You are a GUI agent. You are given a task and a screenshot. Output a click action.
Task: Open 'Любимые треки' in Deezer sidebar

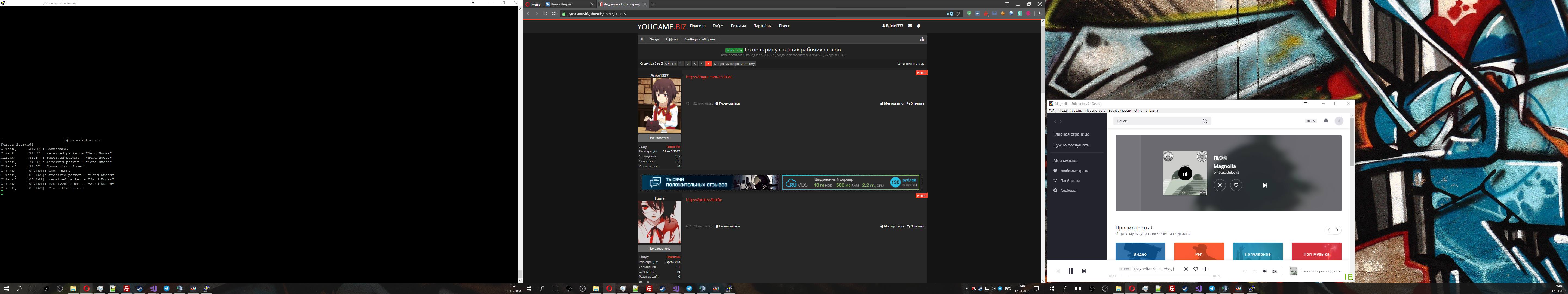pyautogui.click(x=1071, y=171)
